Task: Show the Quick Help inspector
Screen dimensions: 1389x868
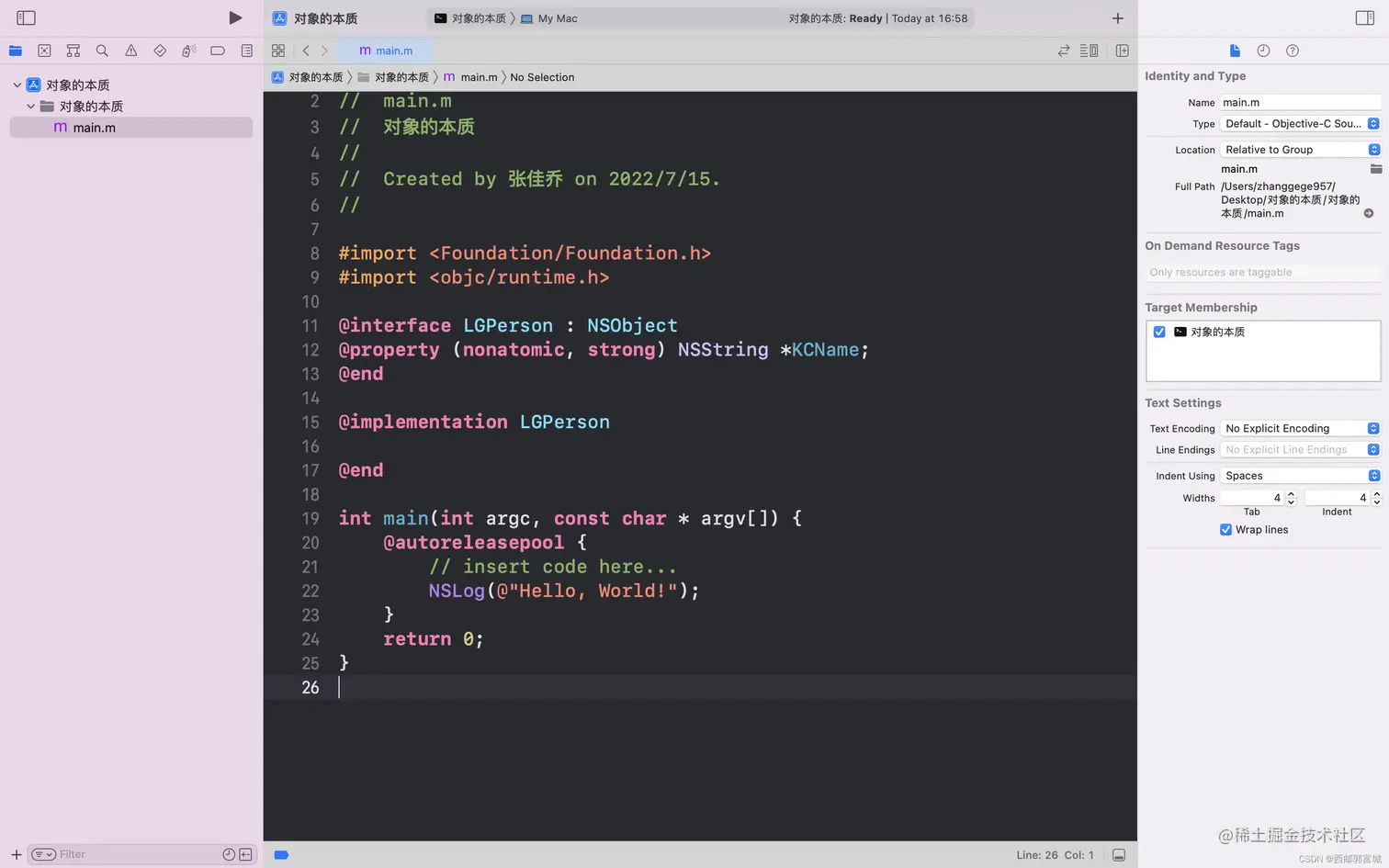Action: (1293, 51)
